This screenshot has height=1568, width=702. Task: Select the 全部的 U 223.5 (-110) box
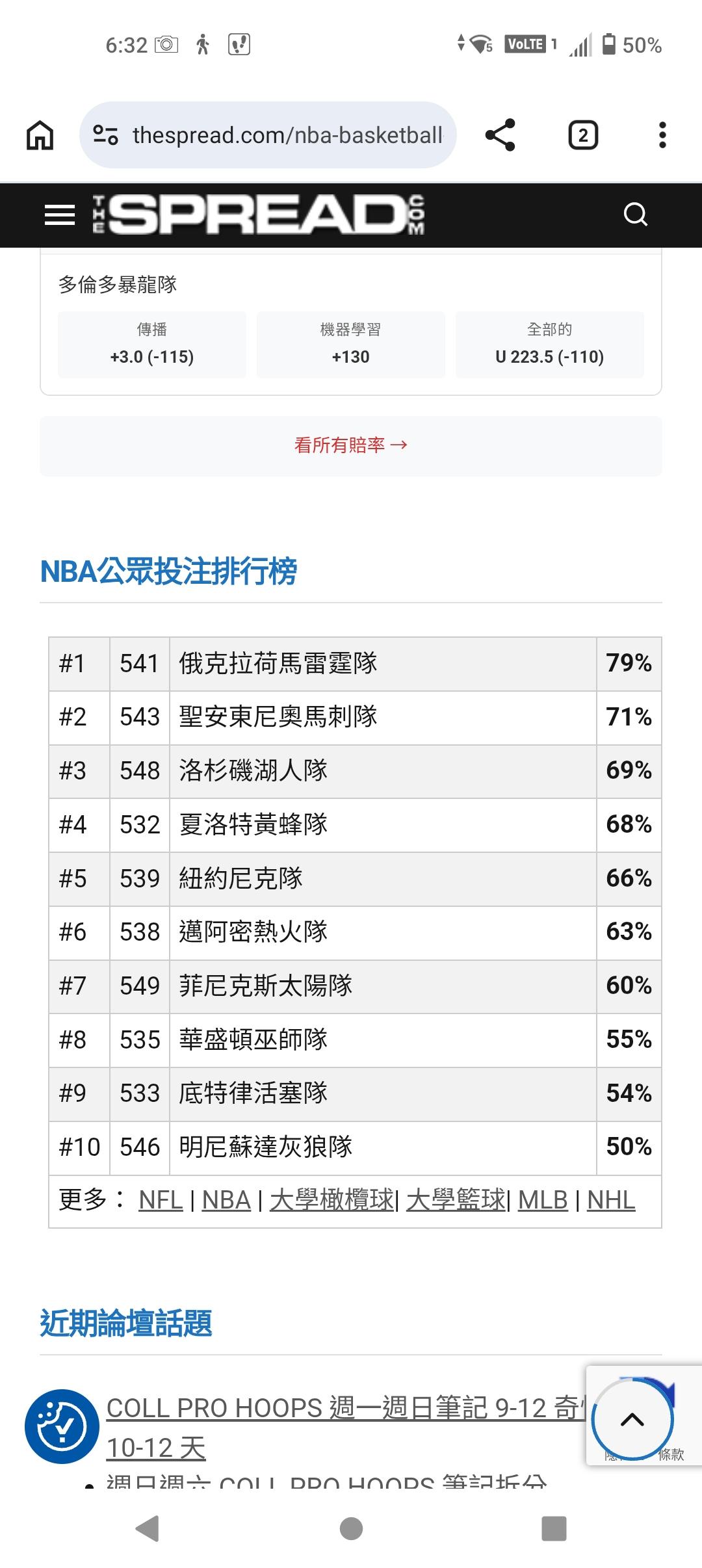tap(549, 345)
